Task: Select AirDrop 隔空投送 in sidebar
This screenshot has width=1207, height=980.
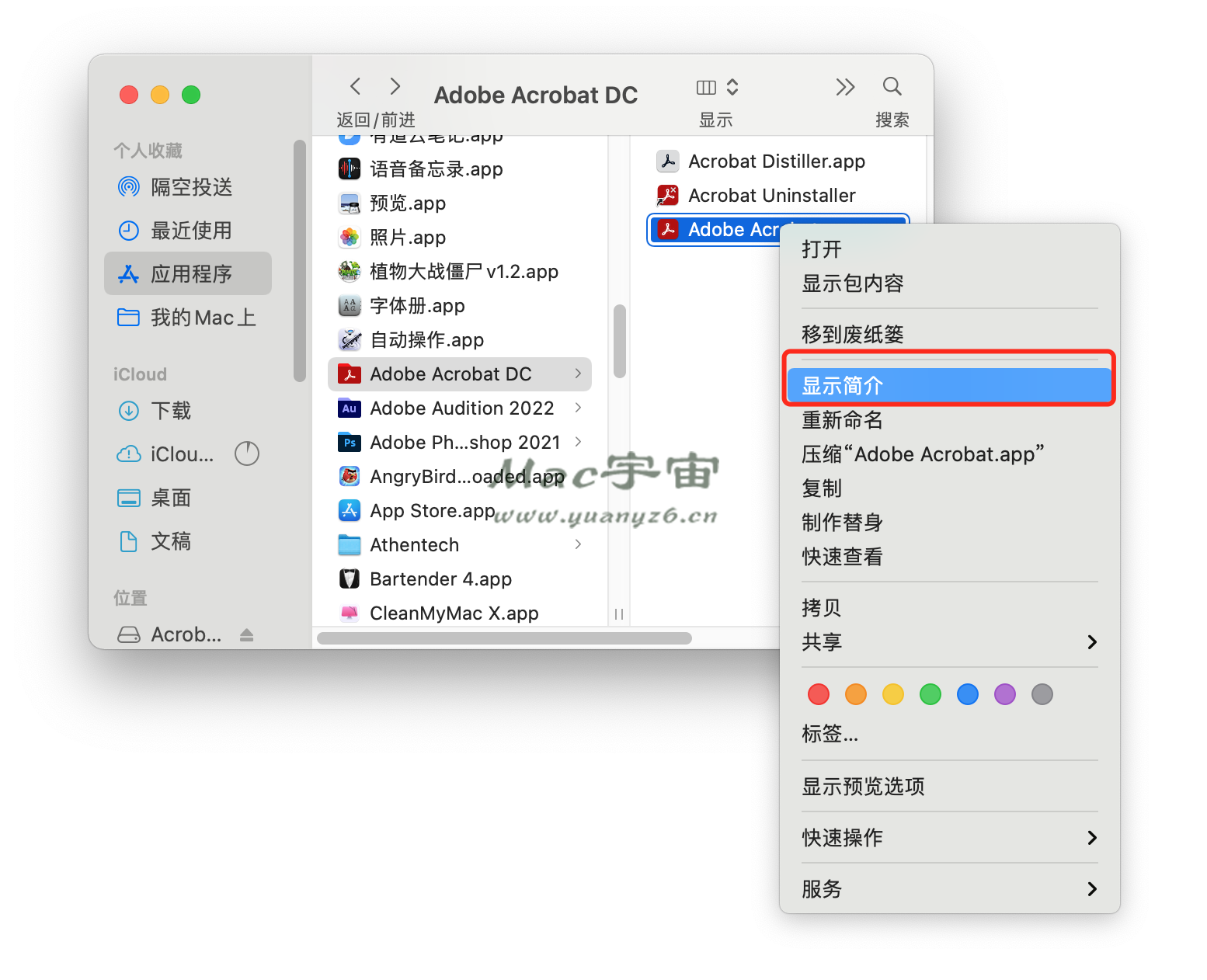Action: [x=188, y=187]
